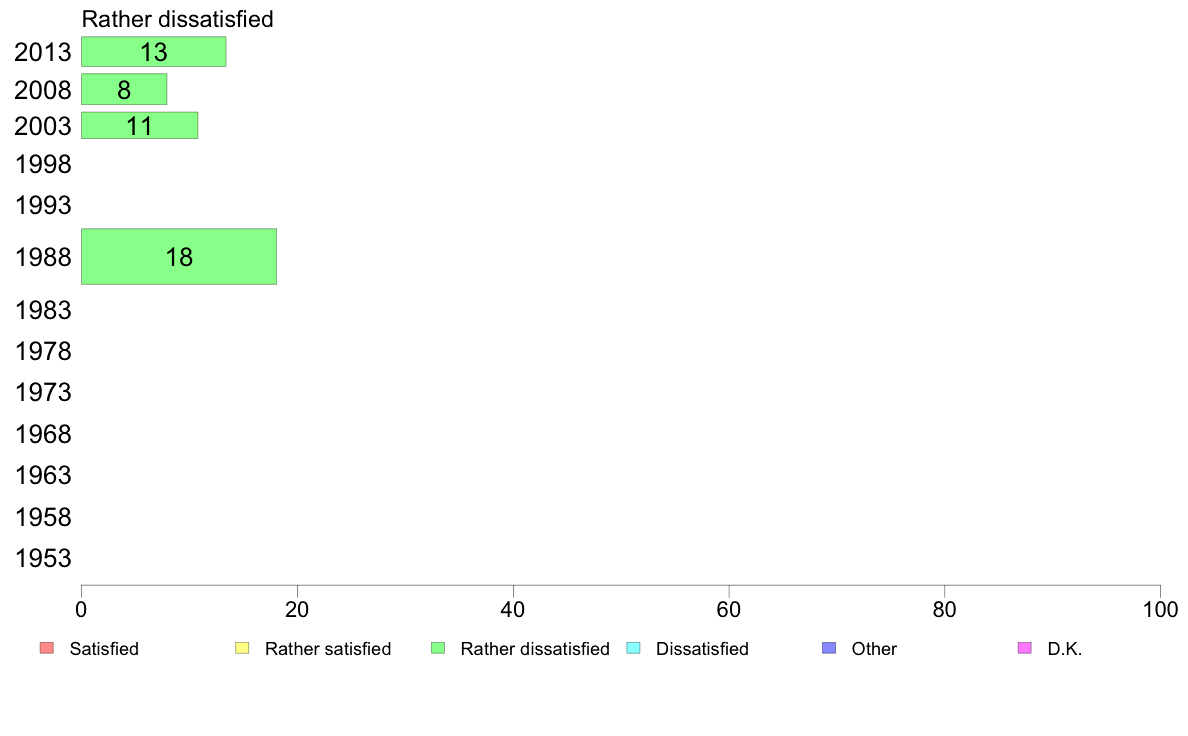Click the magenta D.K. legend swatch
1188x736 pixels.
coord(1024,648)
